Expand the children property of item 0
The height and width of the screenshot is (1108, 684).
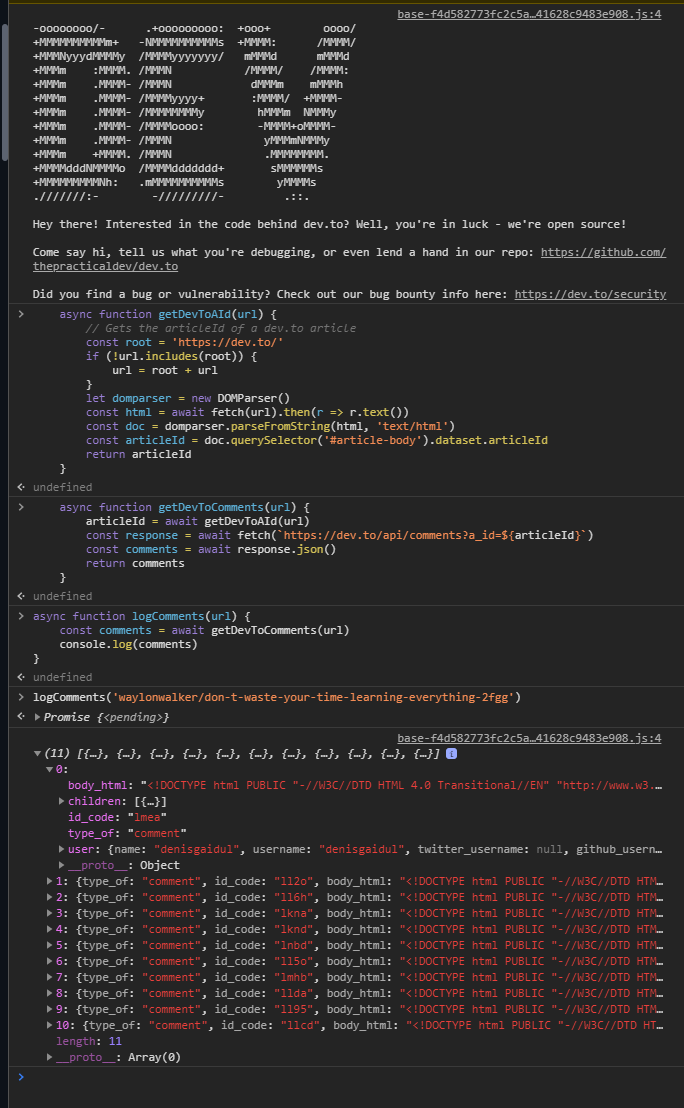point(62,801)
